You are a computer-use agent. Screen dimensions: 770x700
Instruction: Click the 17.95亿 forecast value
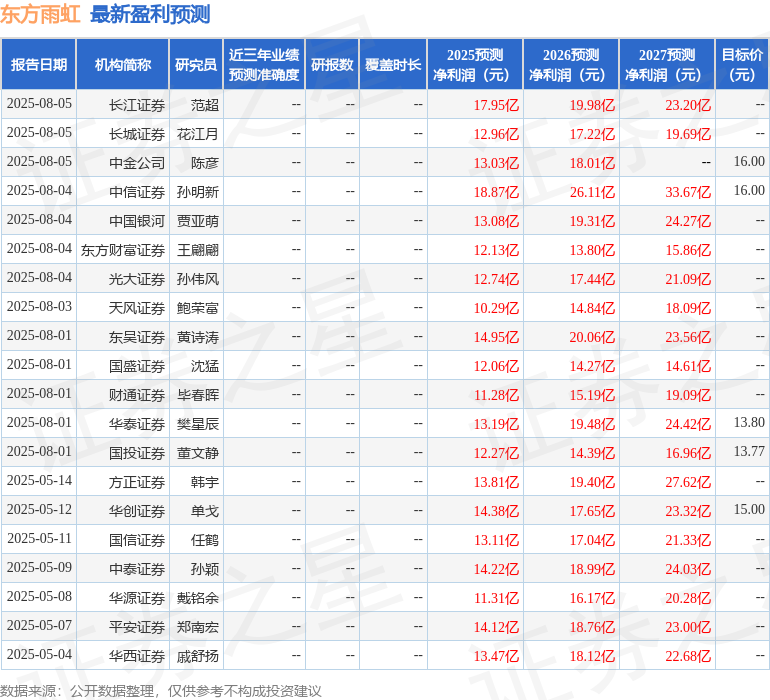[496, 105]
